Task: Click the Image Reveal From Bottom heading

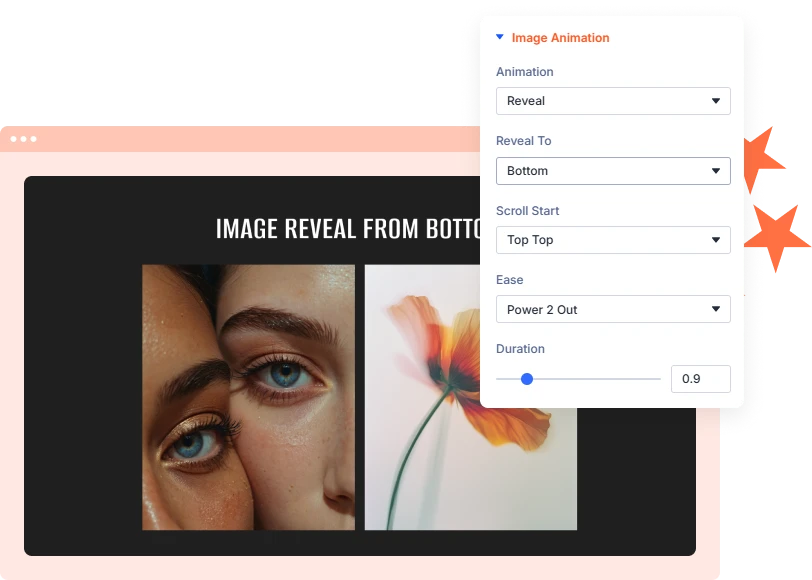Action: point(348,229)
